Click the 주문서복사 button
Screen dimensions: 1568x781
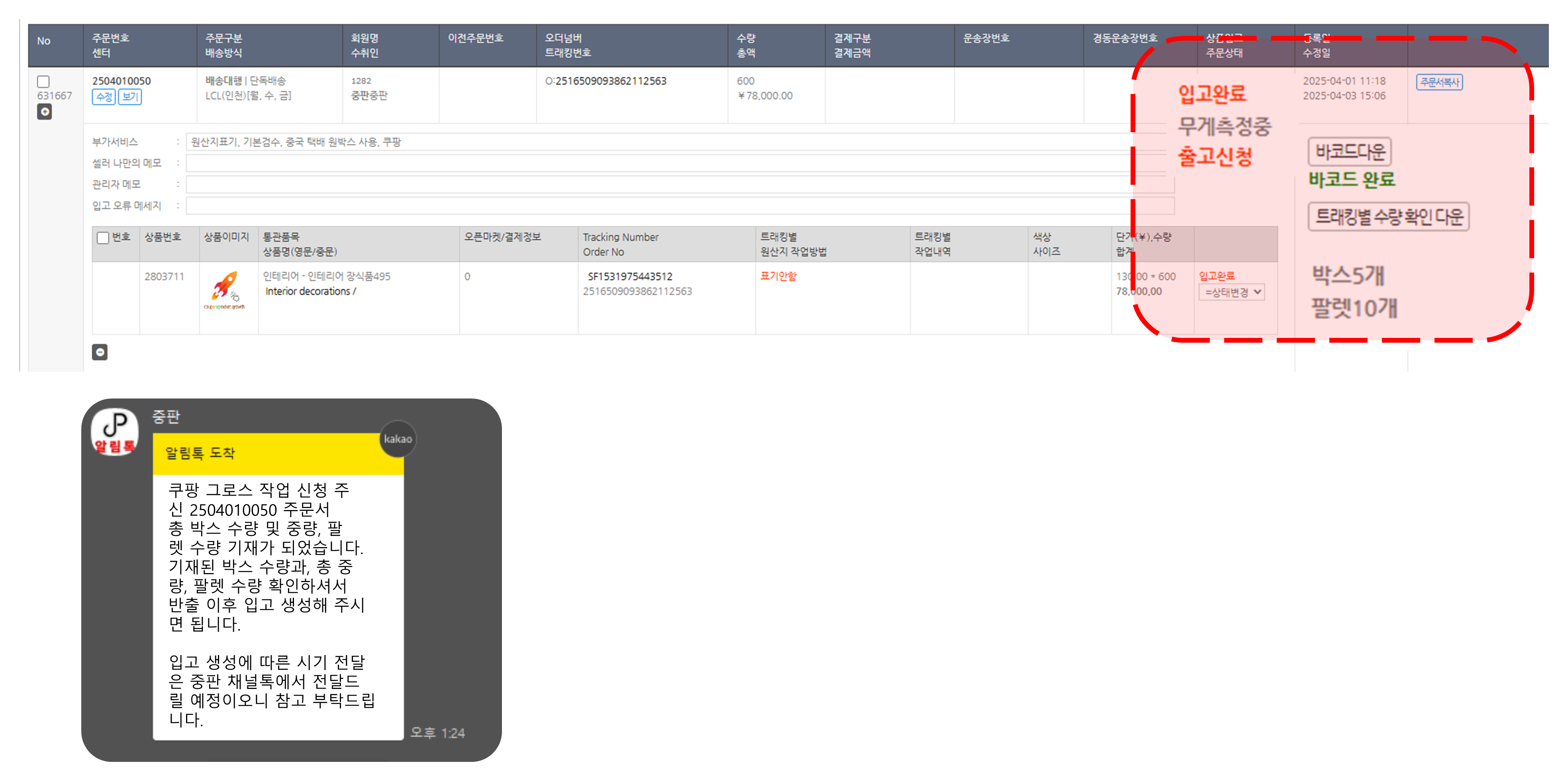[1439, 82]
